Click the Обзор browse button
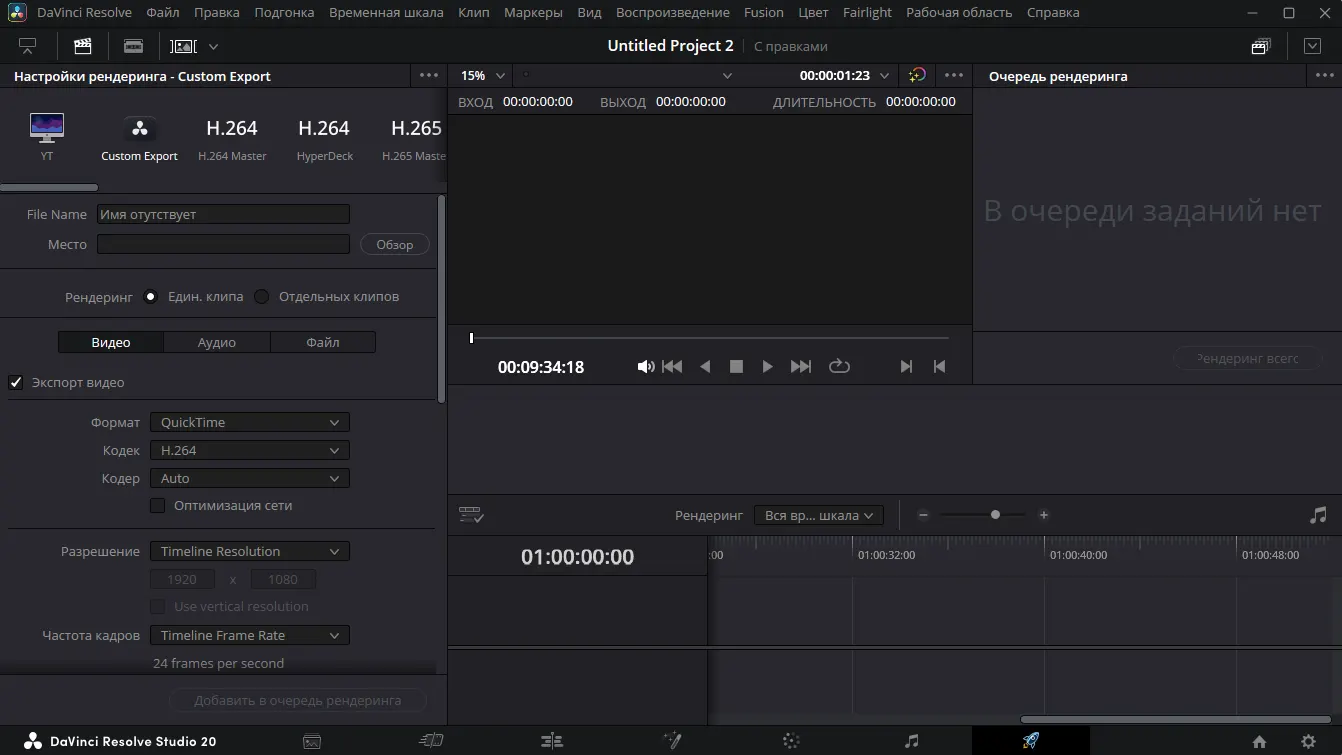Image resolution: width=1342 pixels, height=755 pixels. click(x=394, y=245)
